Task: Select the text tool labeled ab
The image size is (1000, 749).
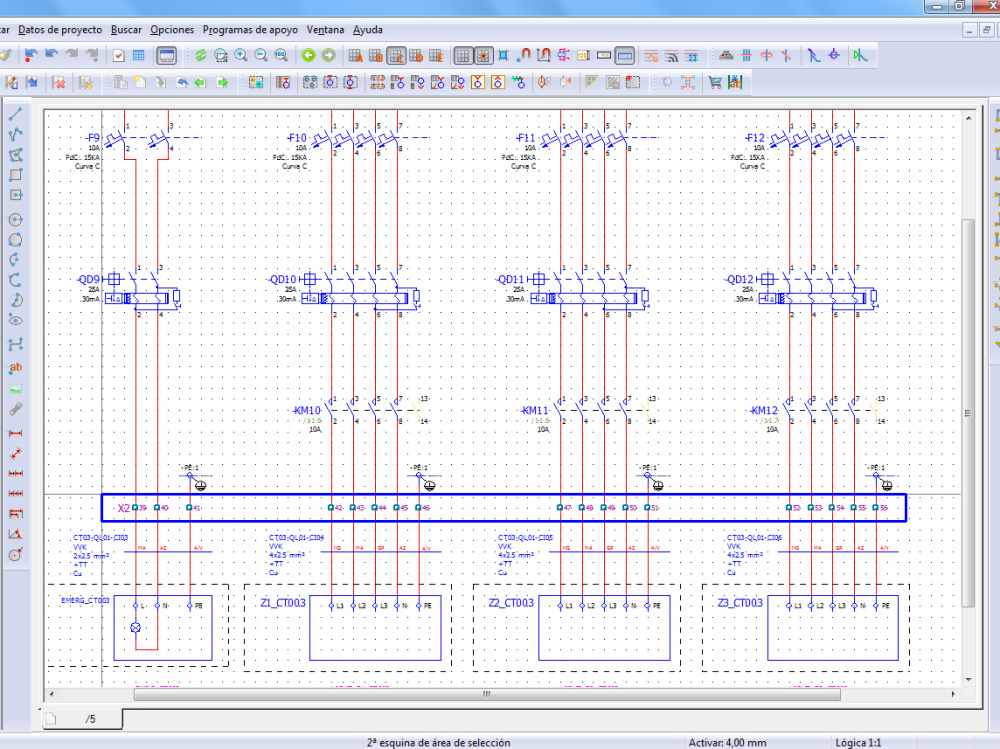Action: (x=14, y=367)
